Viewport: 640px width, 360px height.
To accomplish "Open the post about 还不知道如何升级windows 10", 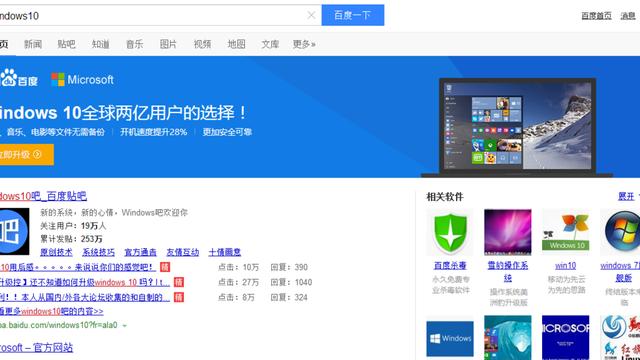I will point(85,282).
